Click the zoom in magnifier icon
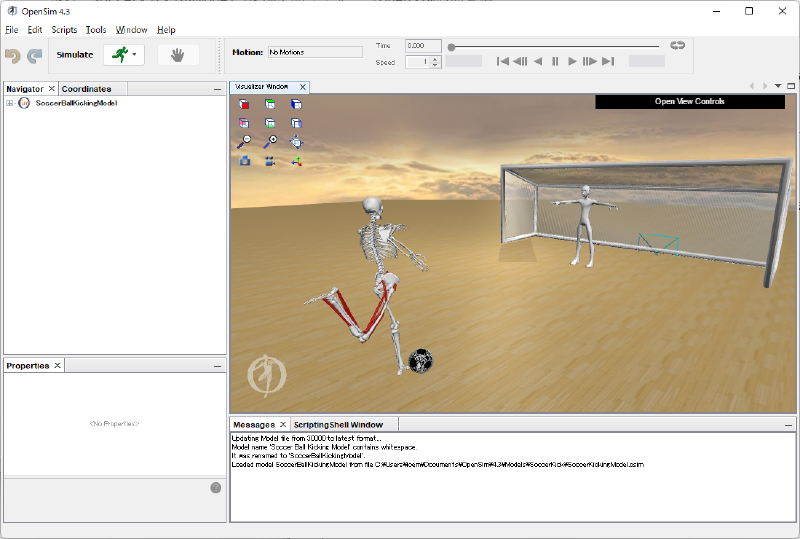Screen dimensions: 800x539 270,142
